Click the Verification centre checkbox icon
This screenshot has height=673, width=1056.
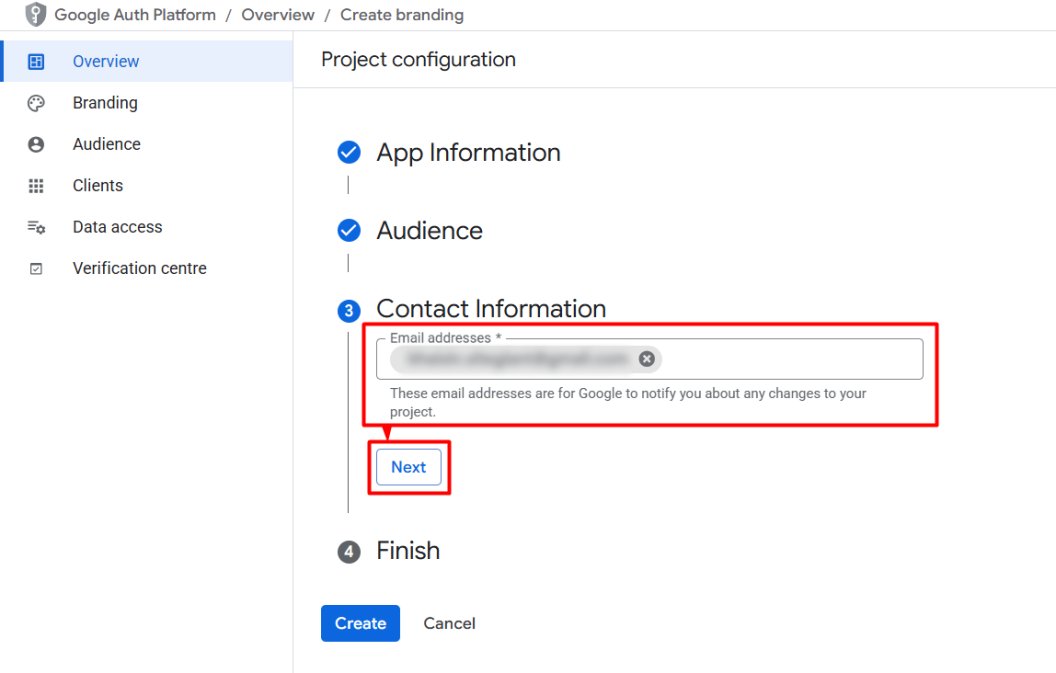(x=36, y=269)
